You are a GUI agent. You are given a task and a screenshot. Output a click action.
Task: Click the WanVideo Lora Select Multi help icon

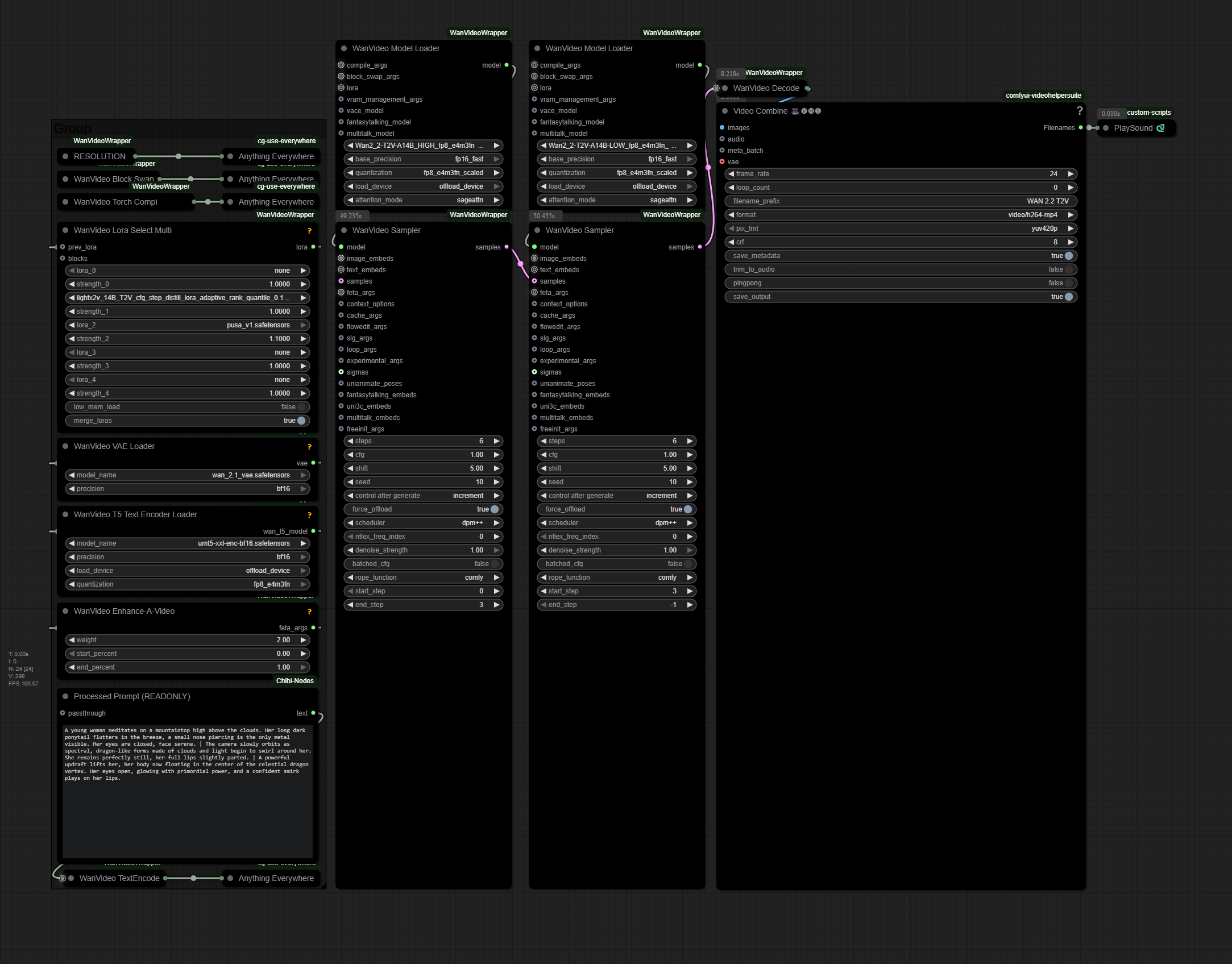[x=309, y=231]
